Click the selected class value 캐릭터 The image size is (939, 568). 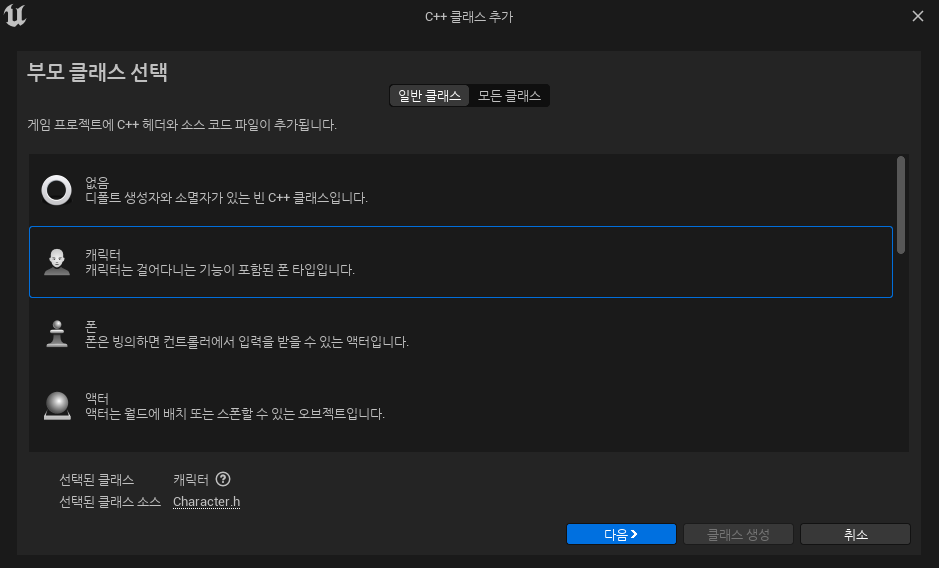(x=190, y=480)
